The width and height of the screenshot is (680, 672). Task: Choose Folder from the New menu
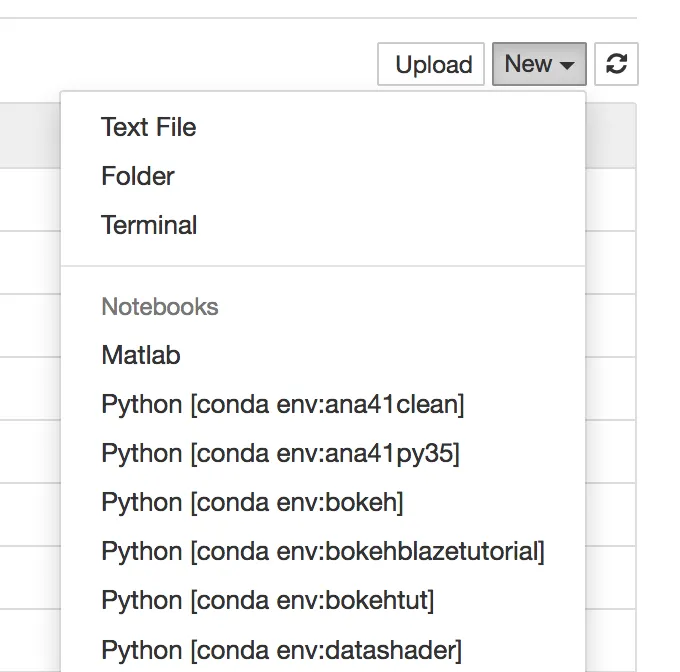coord(138,176)
